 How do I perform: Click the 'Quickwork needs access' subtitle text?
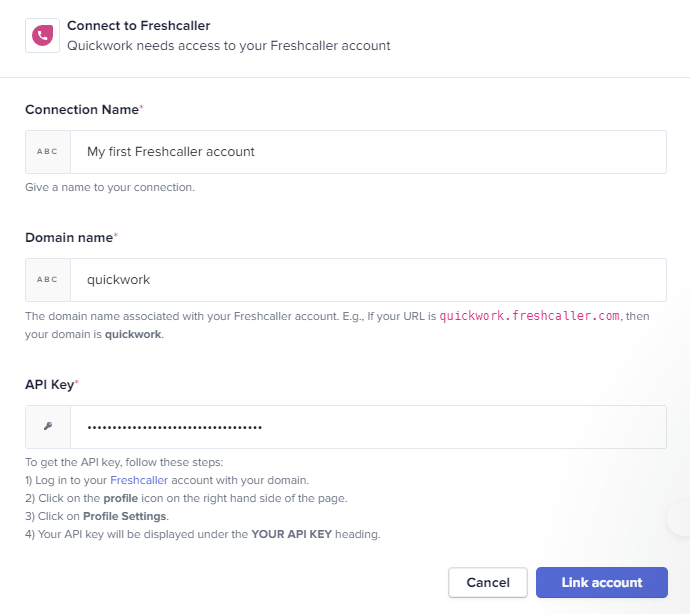(228, 46)
